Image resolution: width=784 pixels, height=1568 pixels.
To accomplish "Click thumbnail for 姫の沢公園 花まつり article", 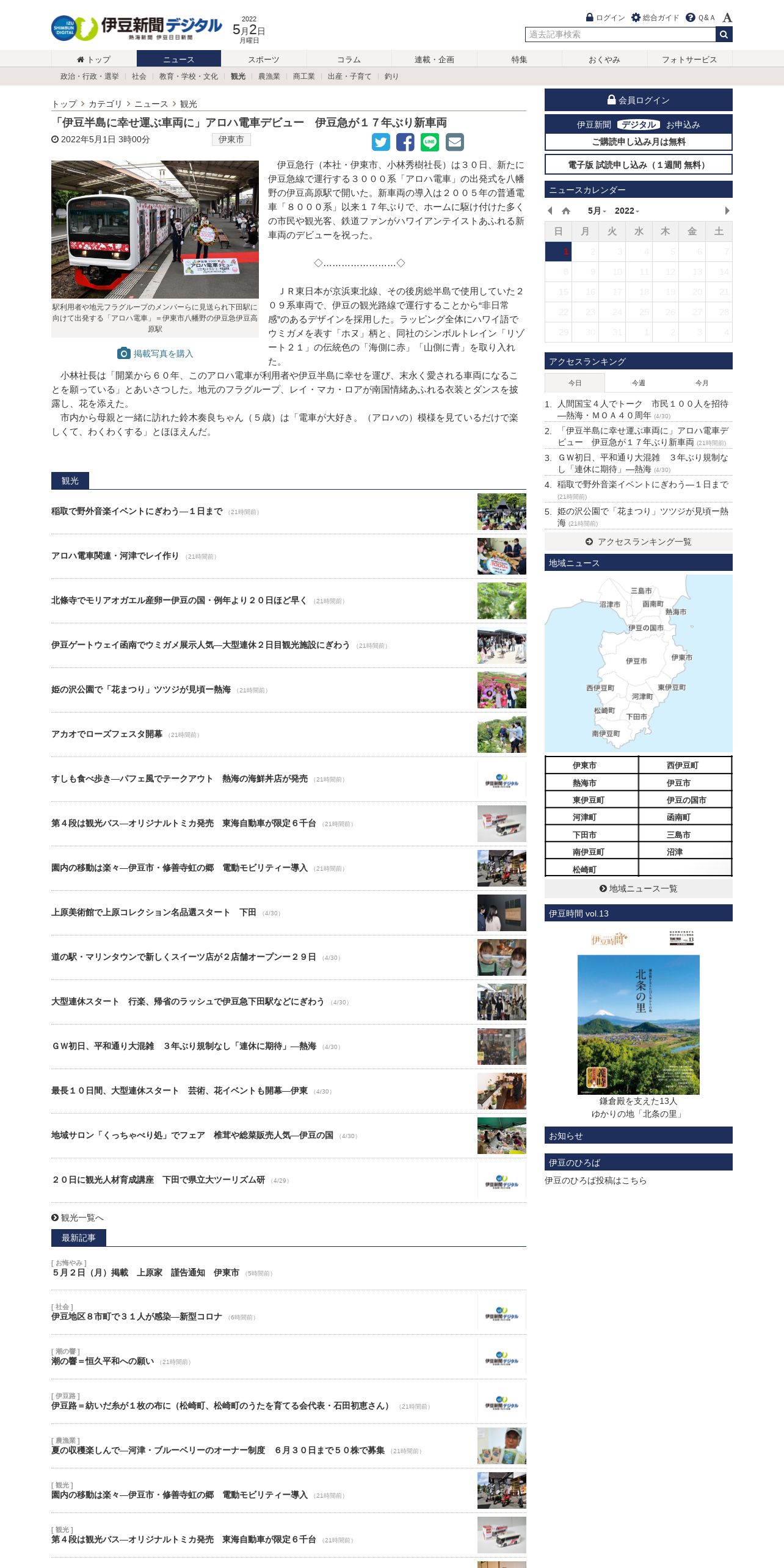I will (502, 690).
